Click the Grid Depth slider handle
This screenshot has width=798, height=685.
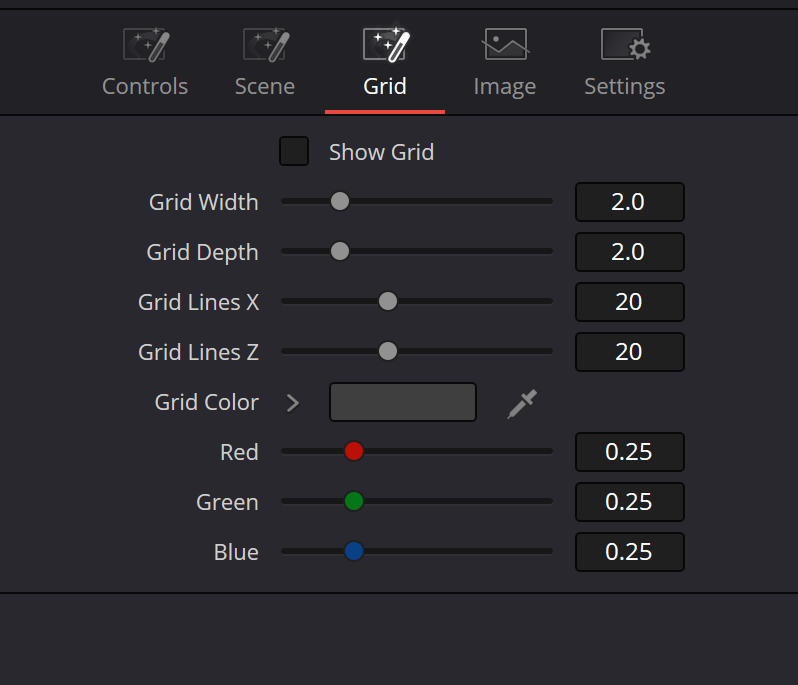pyautogui.click(x=340, y=251)
